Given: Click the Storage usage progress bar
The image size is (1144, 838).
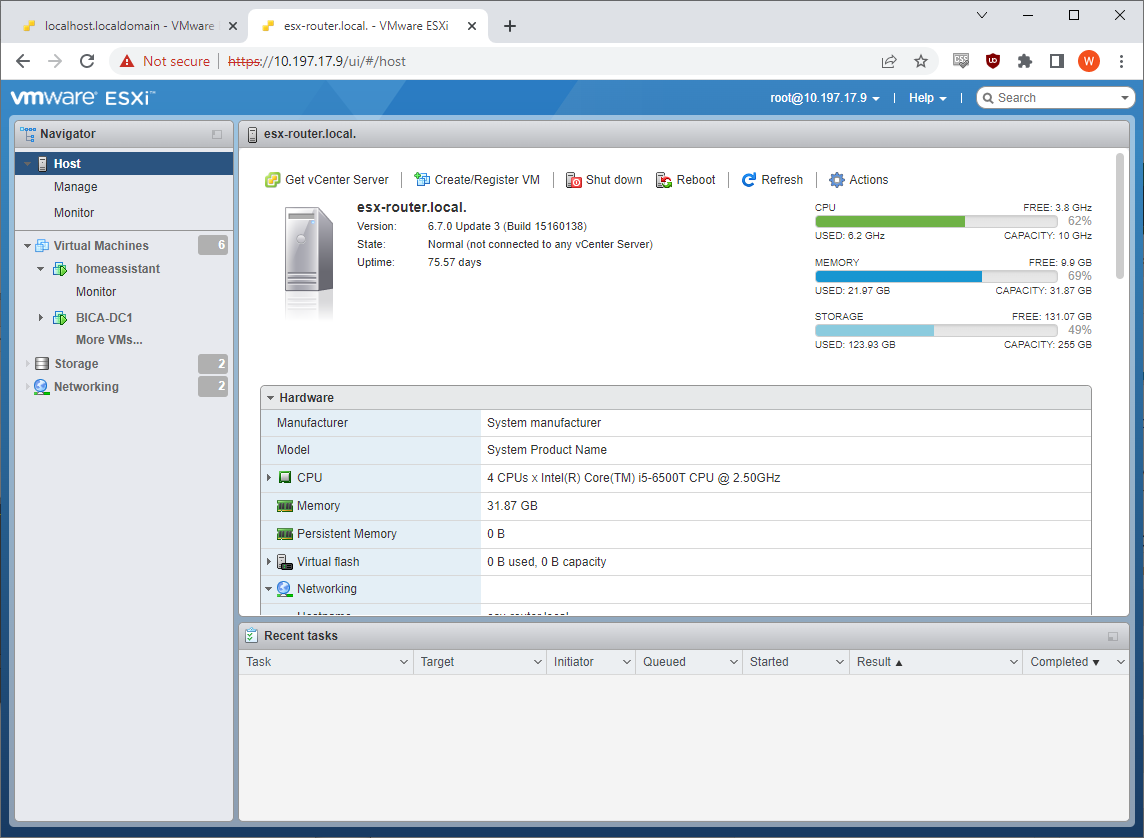Looking at the screenshot, I should [936, 330].
